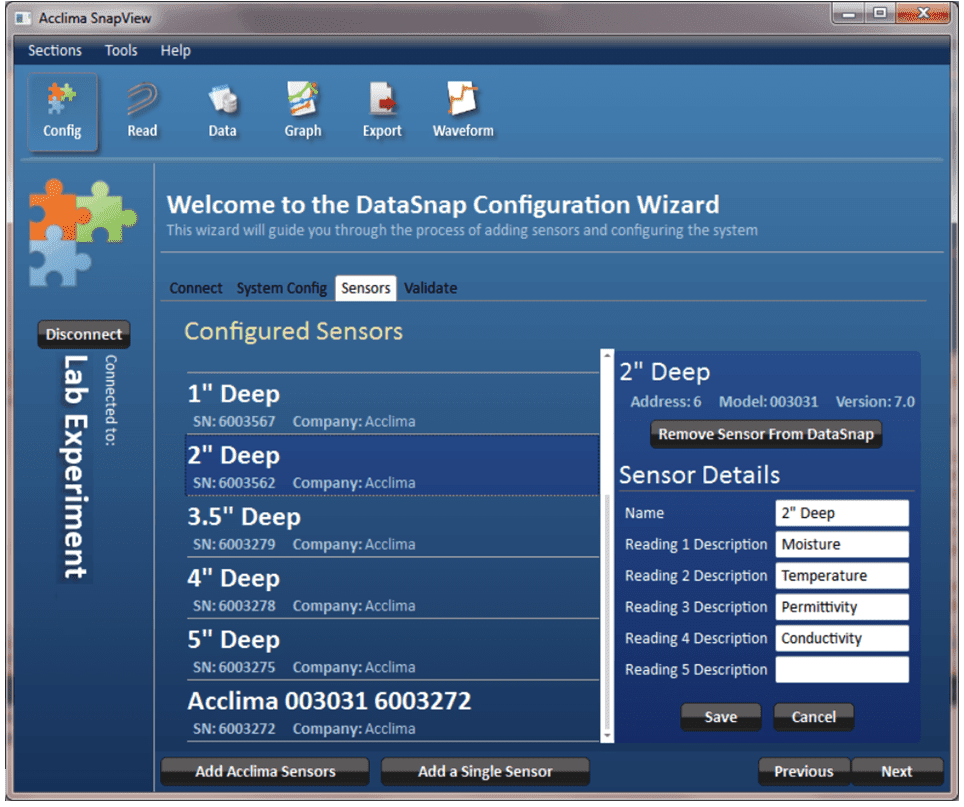
Task: Switch to the System Config tab
Action: tap(281, 288)
